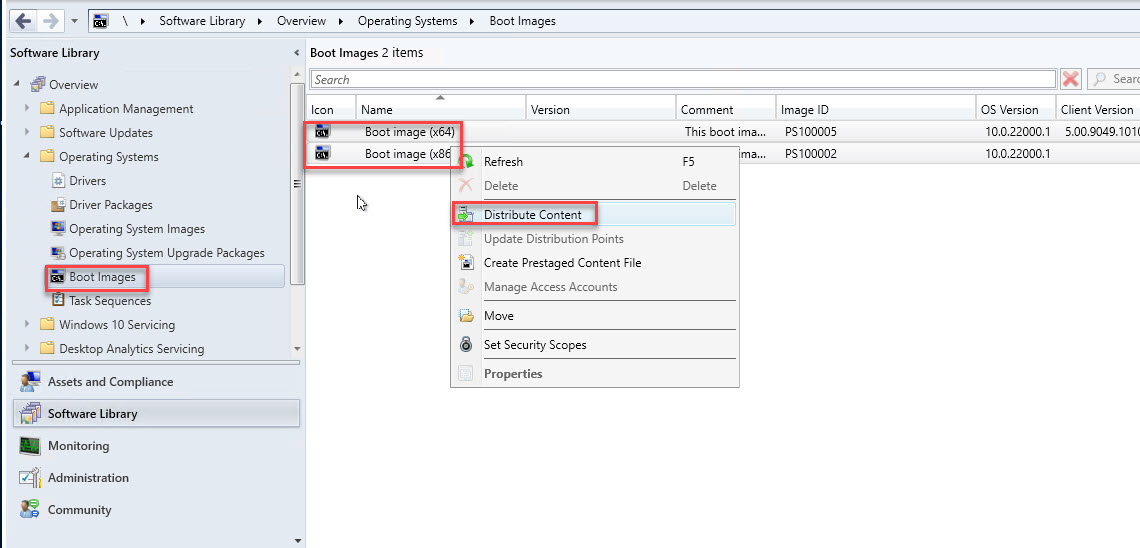Click the Administration workspace icon
This screenshot has width=1140, height=548.
[30, 478]
